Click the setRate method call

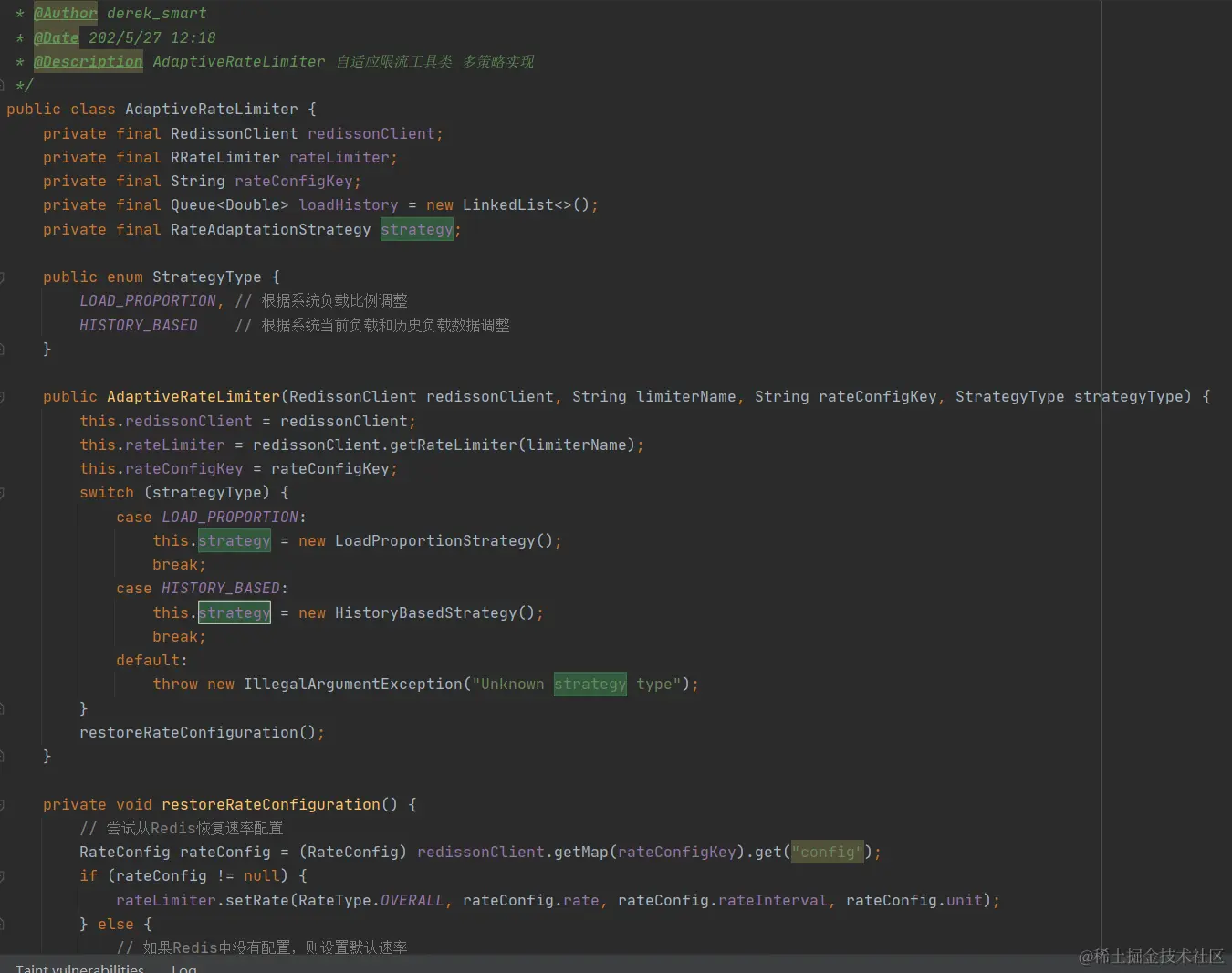click(257, 901)
